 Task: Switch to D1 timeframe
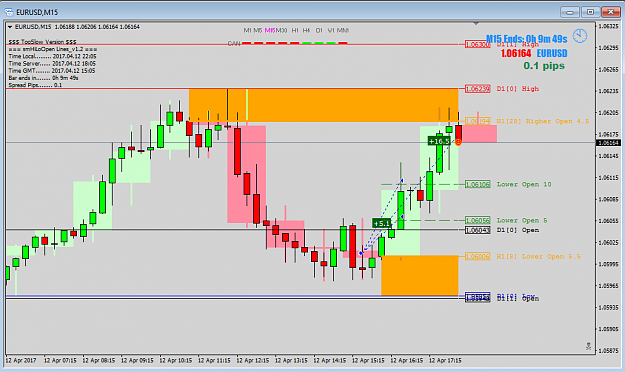tap(319, 30)
